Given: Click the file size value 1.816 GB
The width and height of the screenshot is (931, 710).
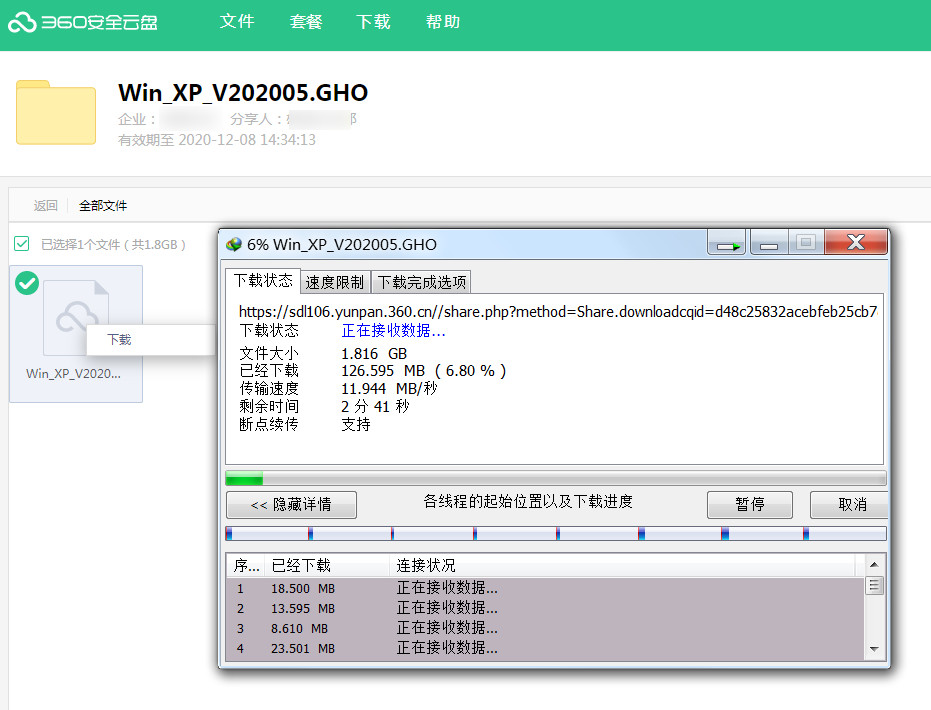Looking at the screenshot, I should pyautogui.click(x=374, y=354).
